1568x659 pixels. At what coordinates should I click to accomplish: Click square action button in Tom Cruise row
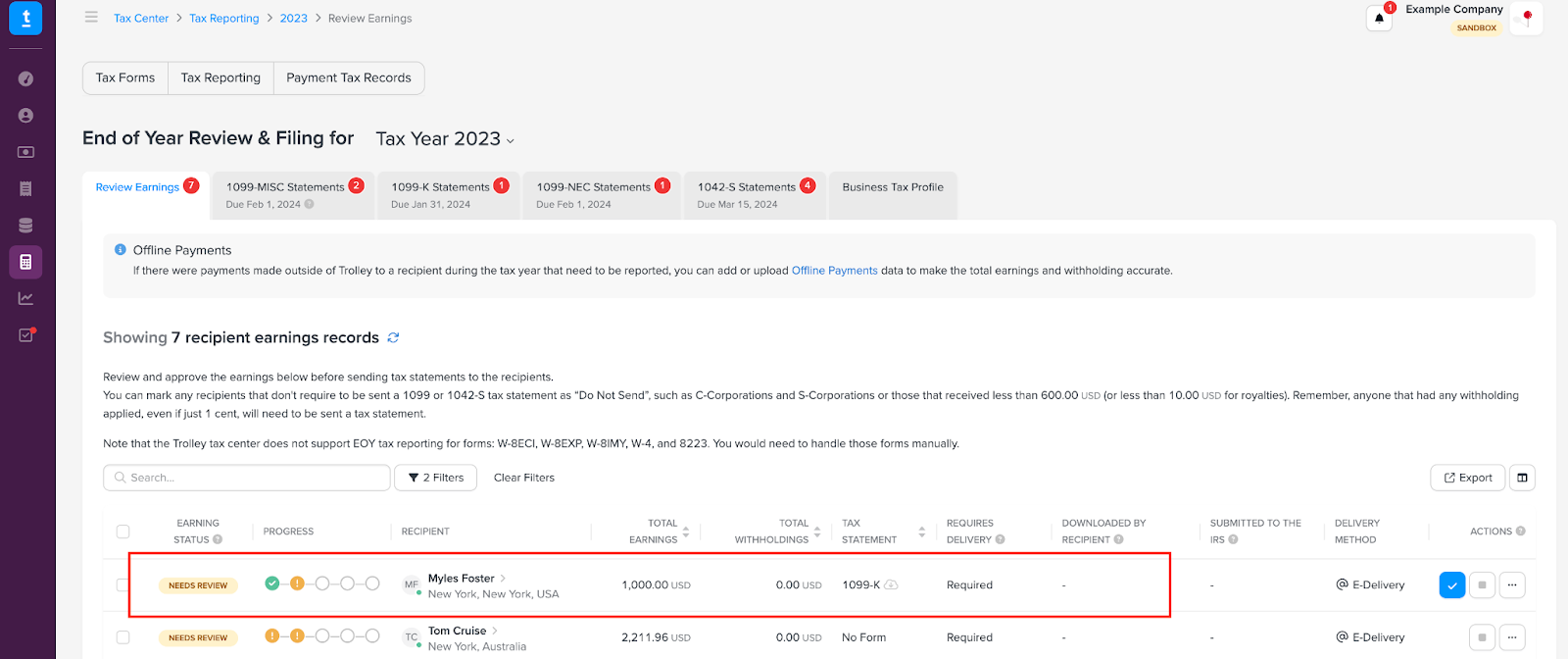click(1482, 637)
